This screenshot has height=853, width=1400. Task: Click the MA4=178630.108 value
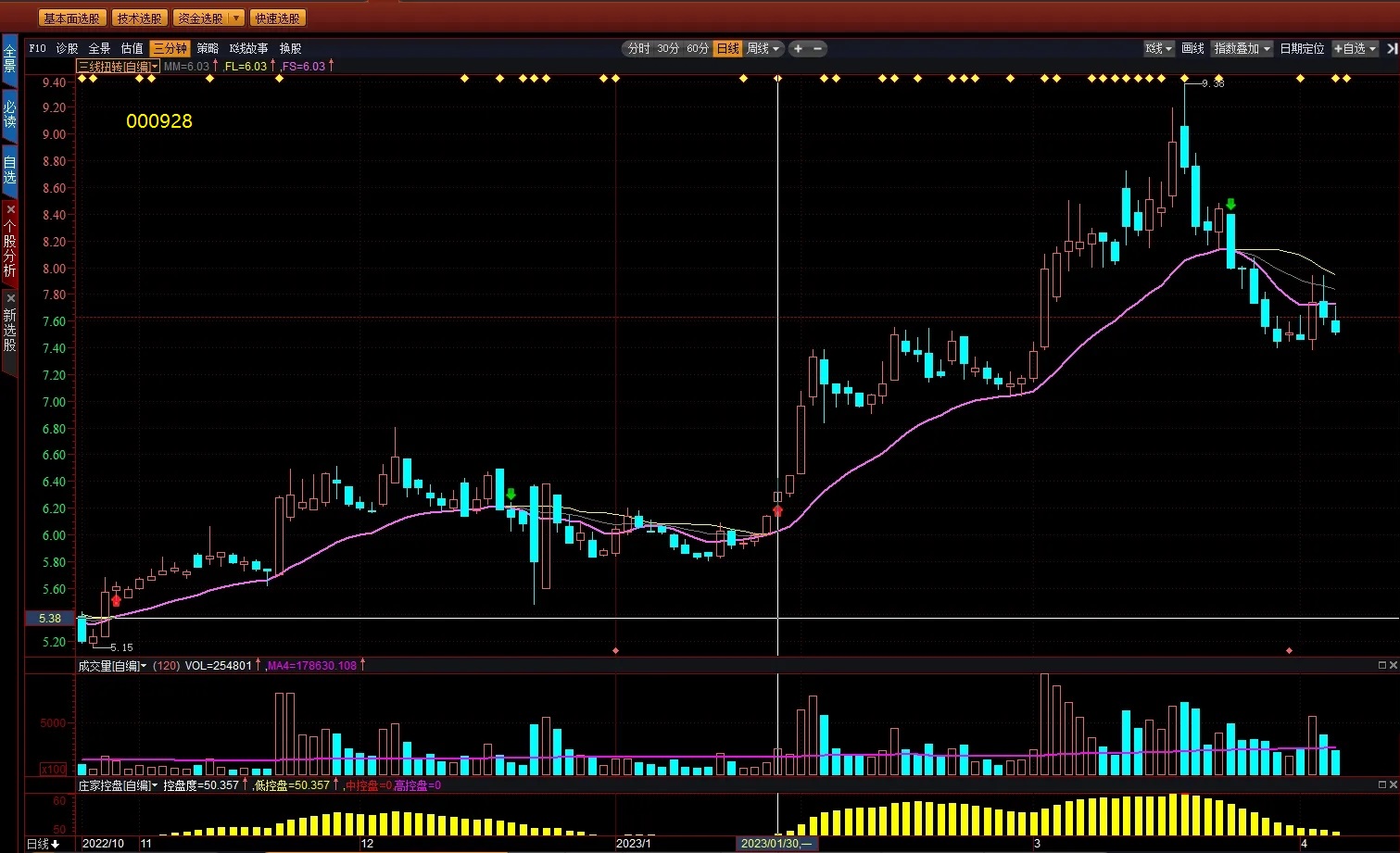[x=312, y=665]
